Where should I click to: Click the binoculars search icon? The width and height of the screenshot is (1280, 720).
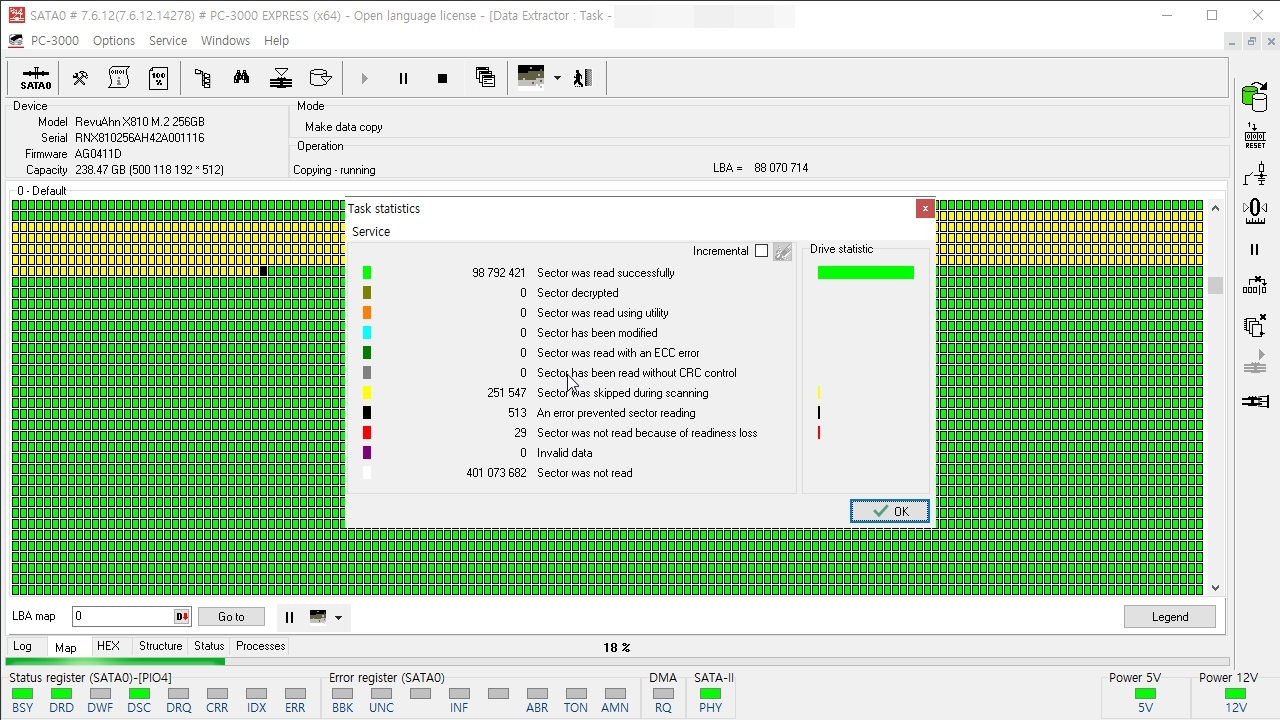pos(241,78)
